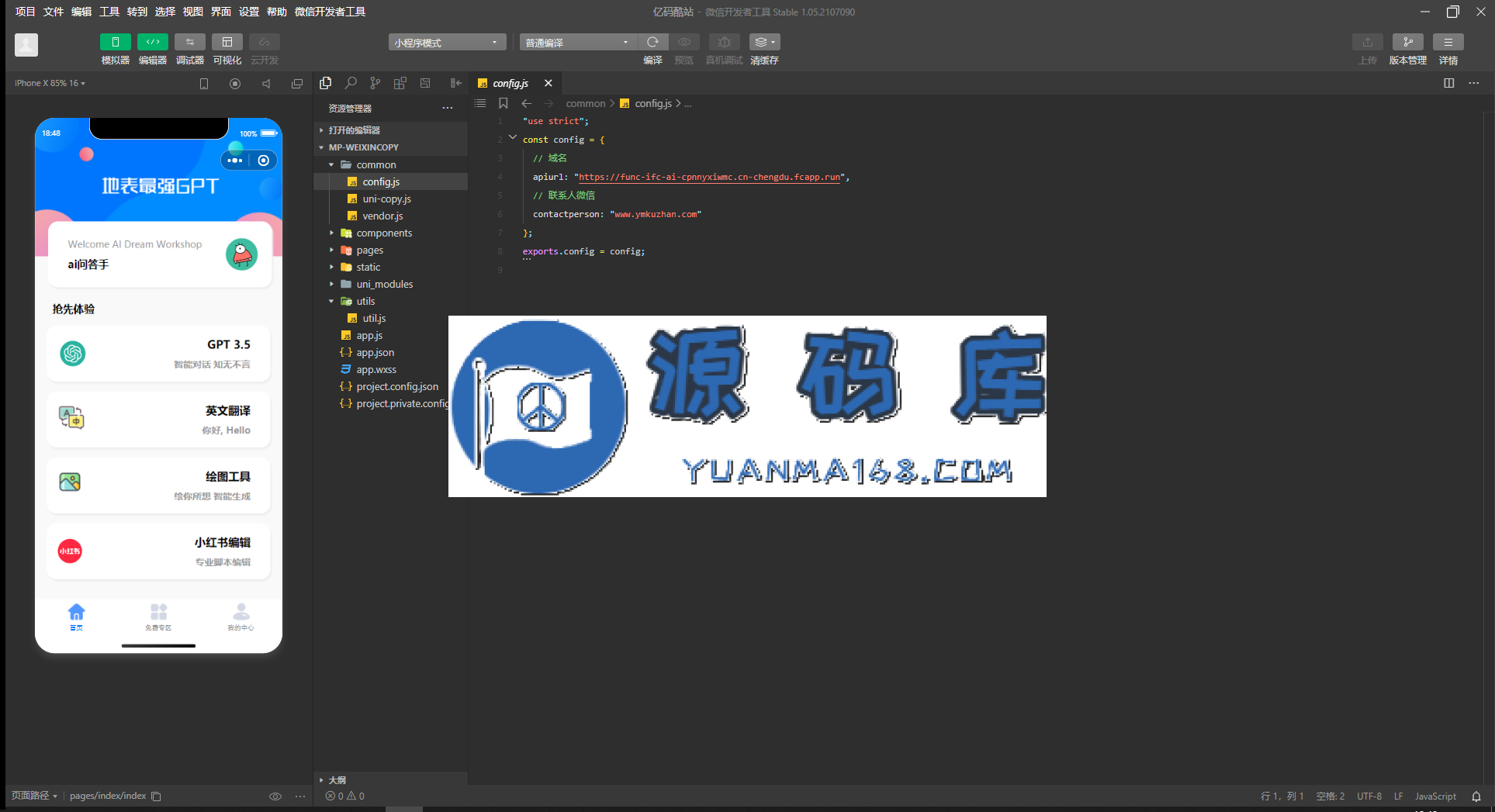Click the split editor icon
The height and width of the screenshot is (812, 1495).
1449,83
